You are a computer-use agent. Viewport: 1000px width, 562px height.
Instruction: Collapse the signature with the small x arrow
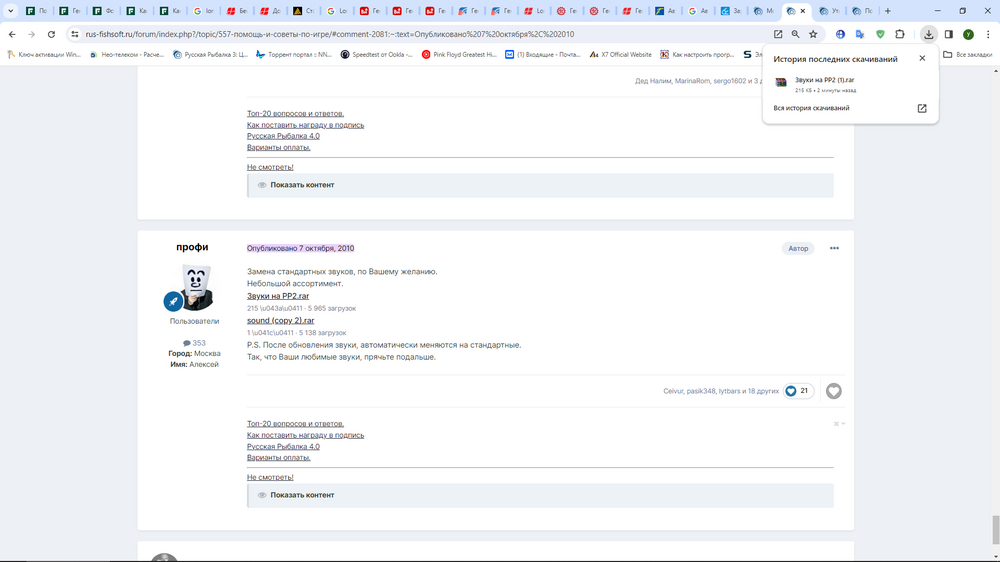tap(839, 424)
